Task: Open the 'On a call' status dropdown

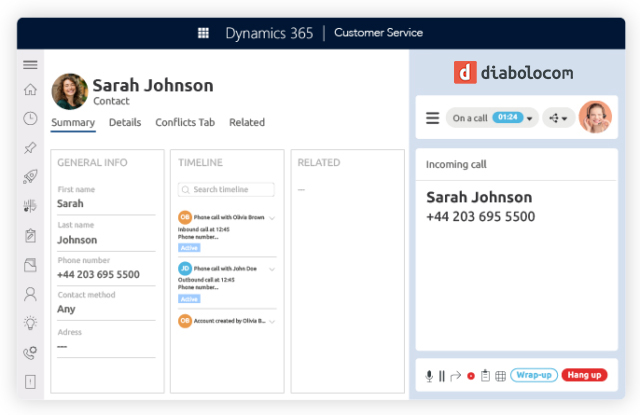Action: coord(492,118)
